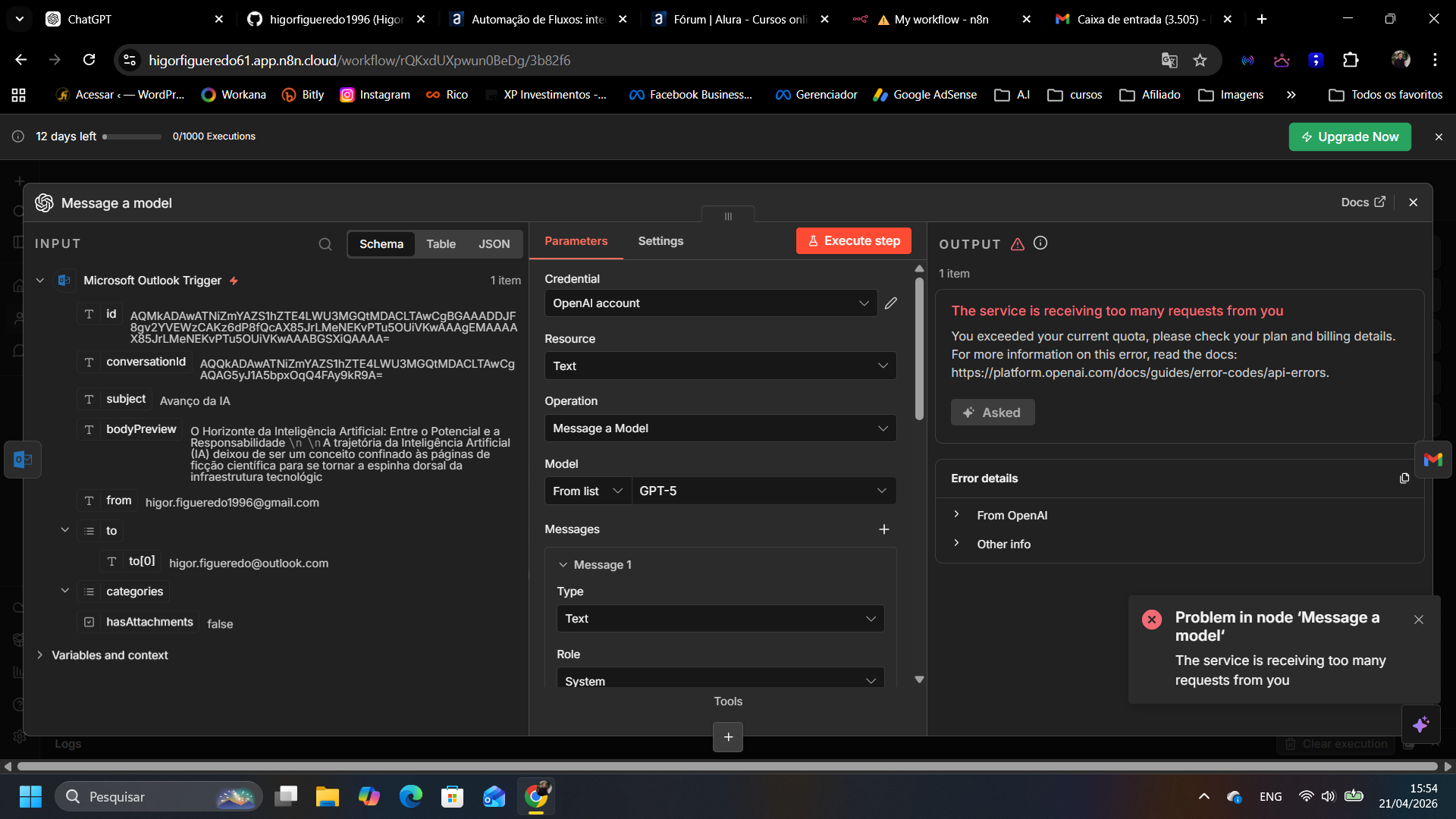Screen dimensions: 1456x819
Task: Click the search icon in Input panel
Action: tap(325, 244)
